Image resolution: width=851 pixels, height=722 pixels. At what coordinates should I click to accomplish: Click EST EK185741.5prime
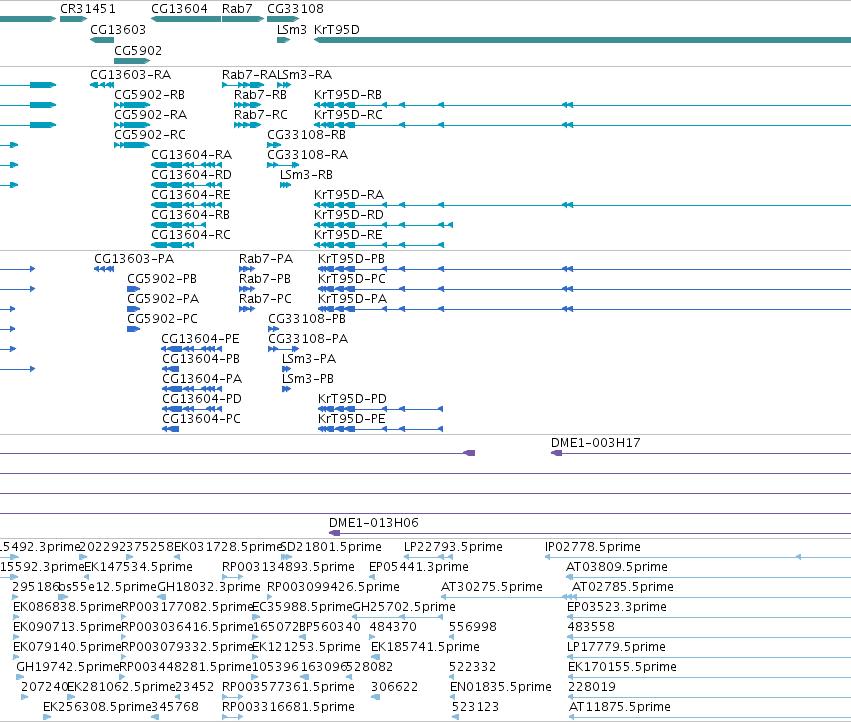tap(425, 647)
